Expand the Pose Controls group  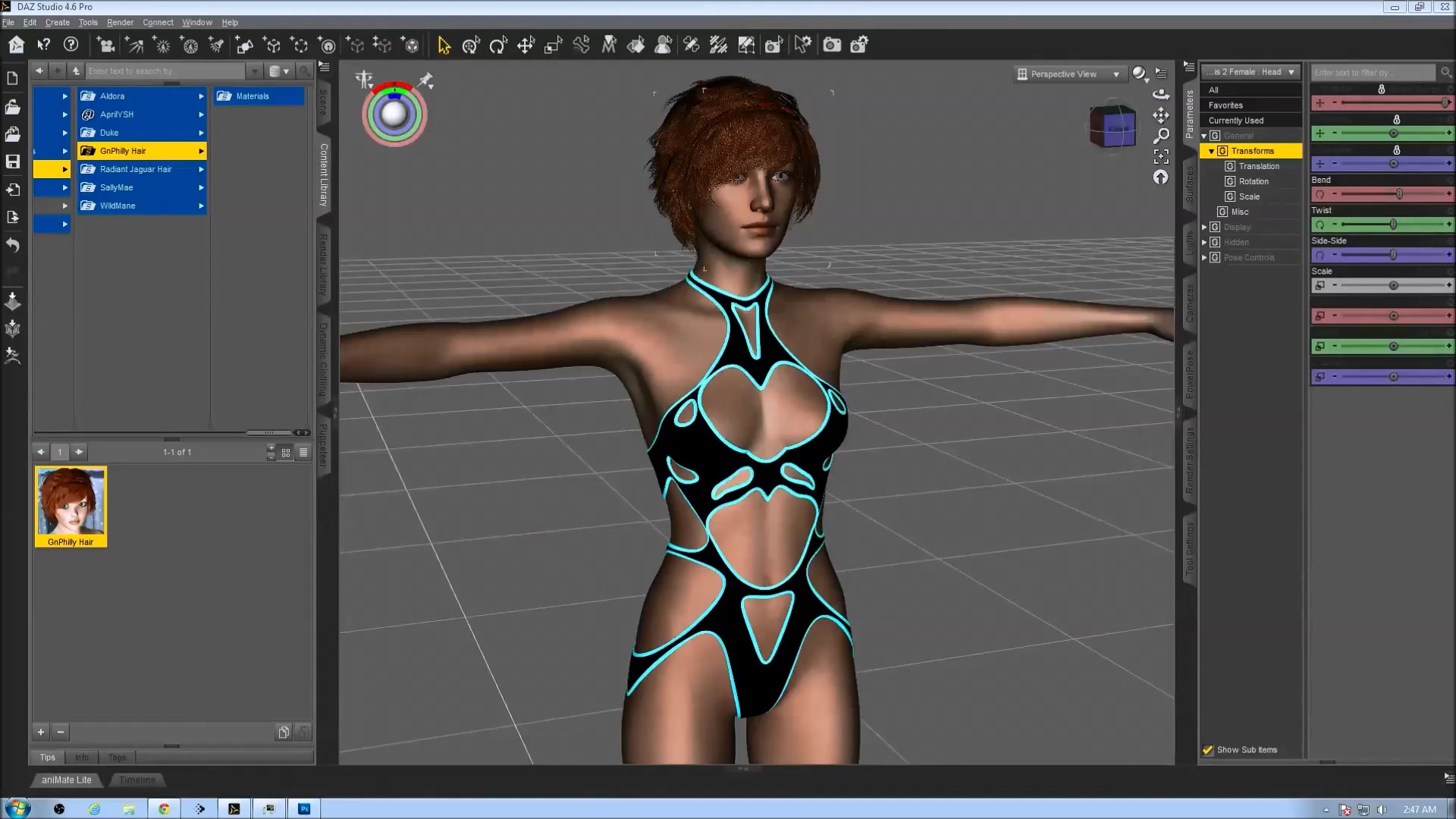(x=1204, y=257)
